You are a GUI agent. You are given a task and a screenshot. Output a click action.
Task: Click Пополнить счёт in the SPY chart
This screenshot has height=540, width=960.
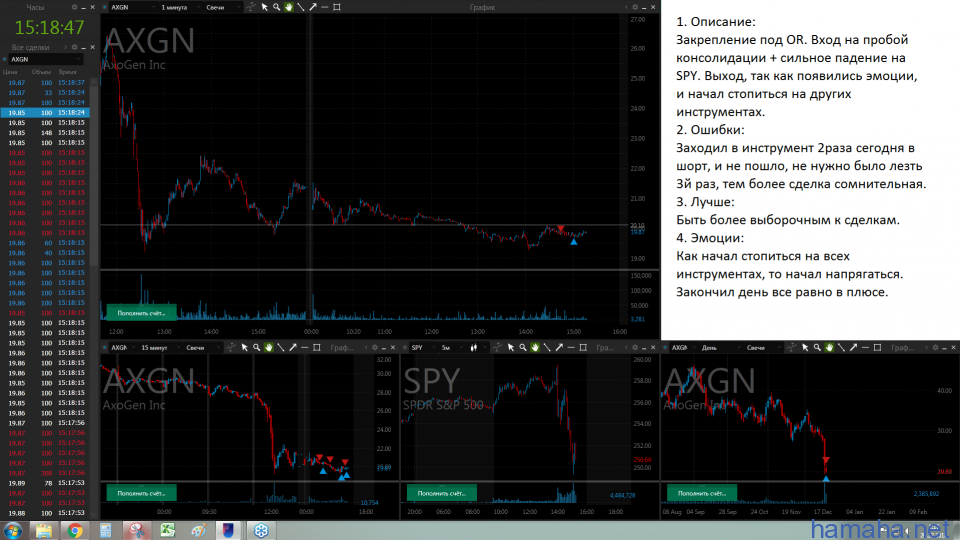pos(441,492)
